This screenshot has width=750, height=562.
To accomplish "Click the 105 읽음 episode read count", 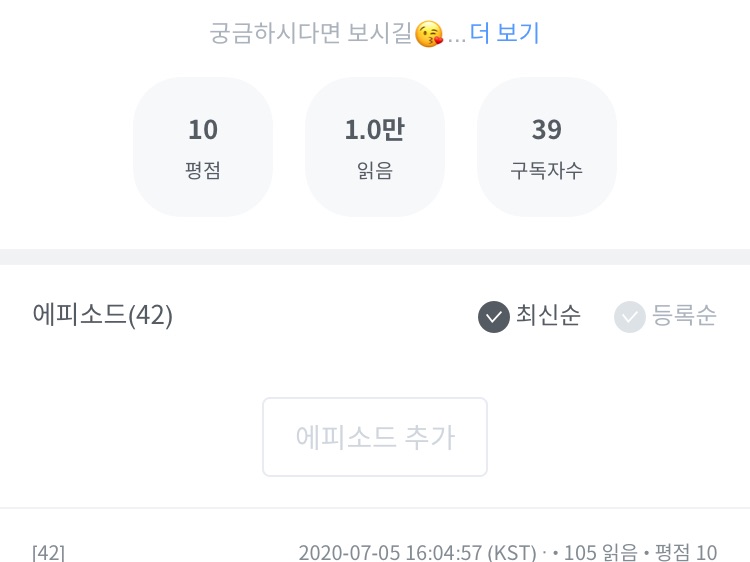I will tap(599, 553).
